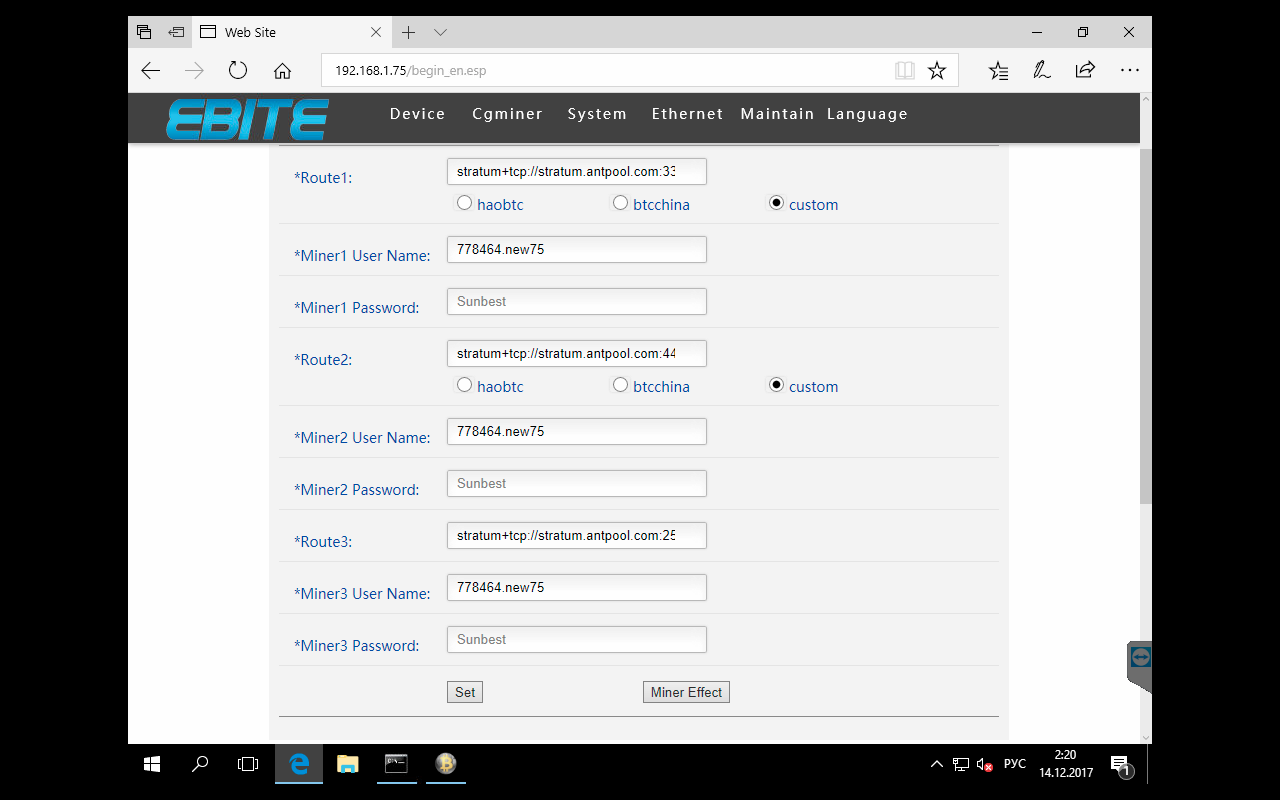1280x800 pixels.
Task: Click the Miner1 User Name field
Action: pyautogui.click(x=577, y=249)
